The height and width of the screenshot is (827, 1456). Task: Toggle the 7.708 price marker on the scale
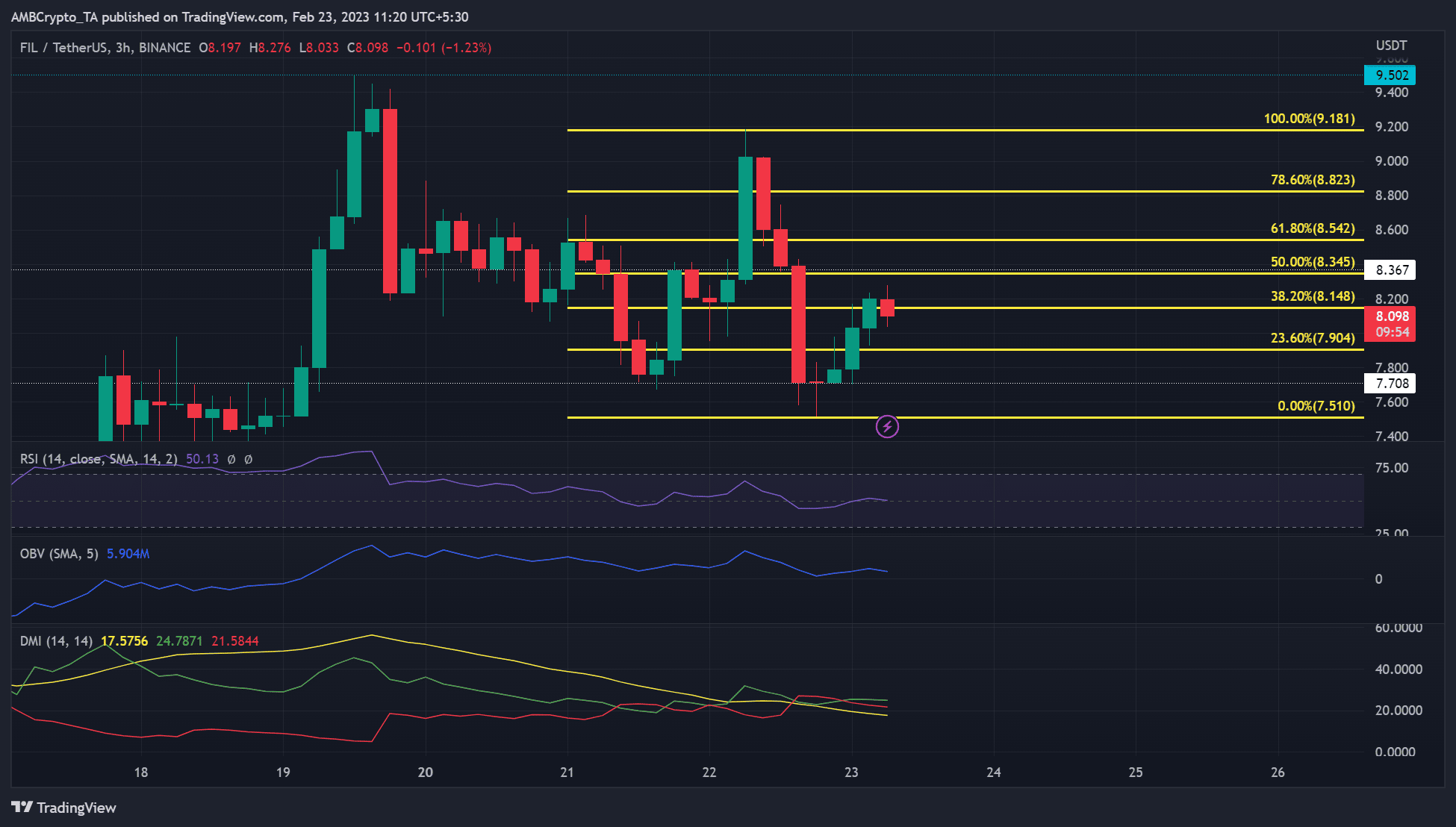[1392, 382]
